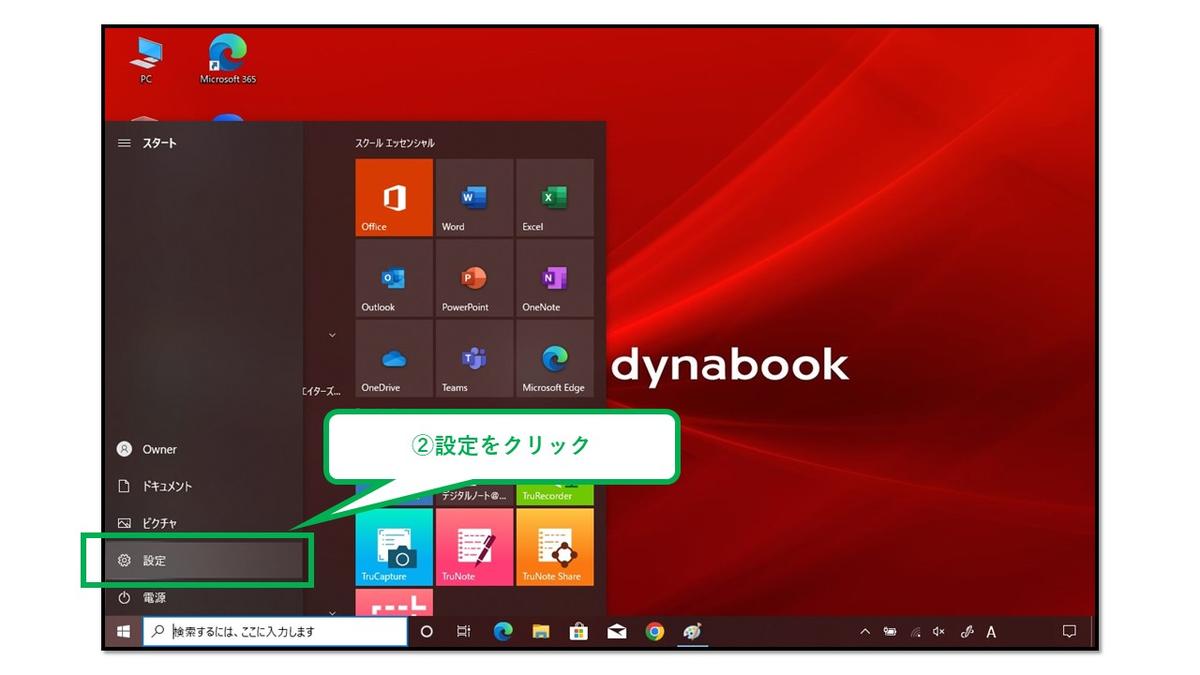1200x675 pixels.
Task: Collapse the group chevron in the app list
Action: 332,335
